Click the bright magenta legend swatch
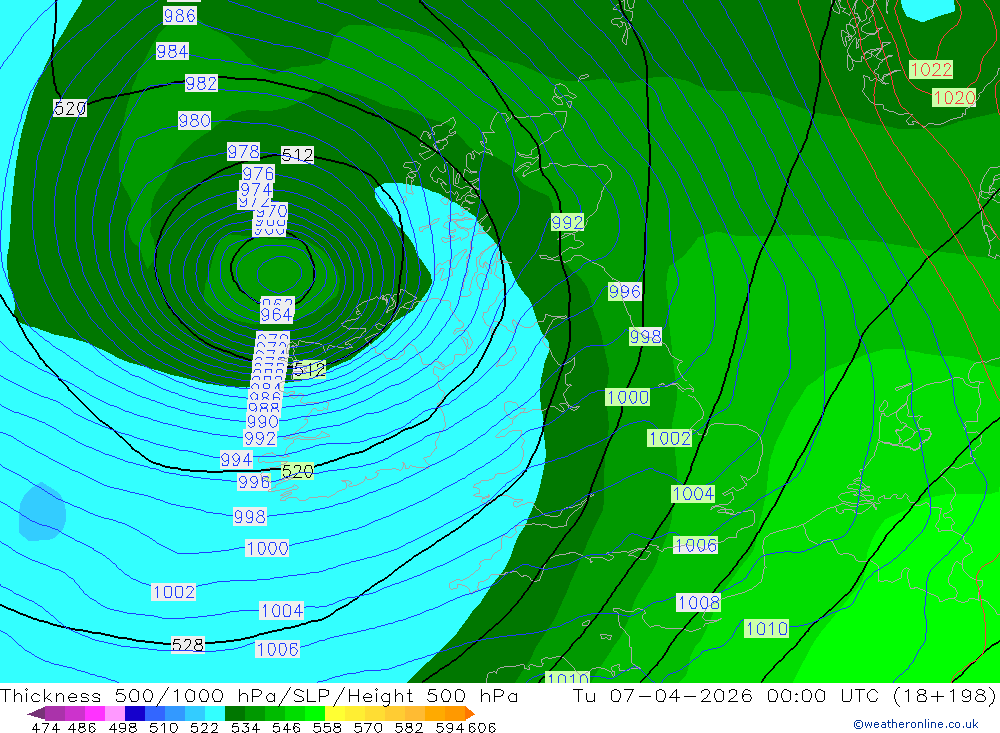The image size is (1000, 733). 94,713
